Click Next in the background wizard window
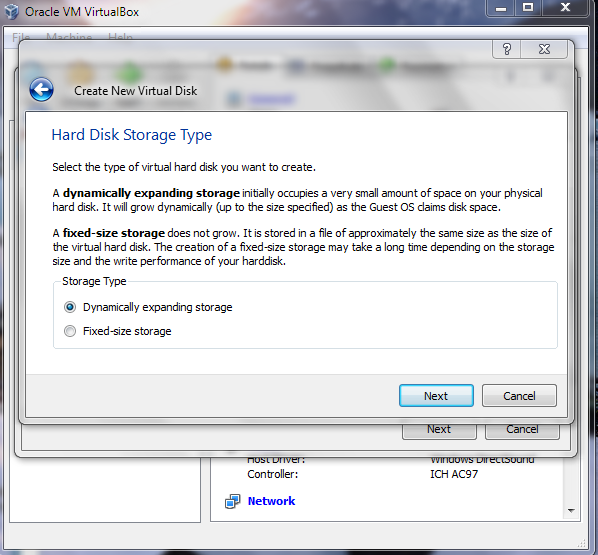 click(x=439, y=430)
